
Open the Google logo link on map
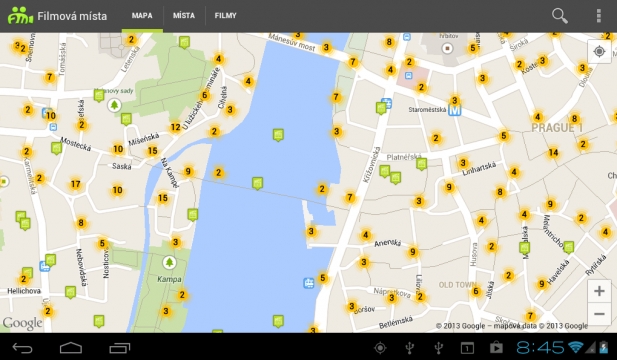pos(22,323)
